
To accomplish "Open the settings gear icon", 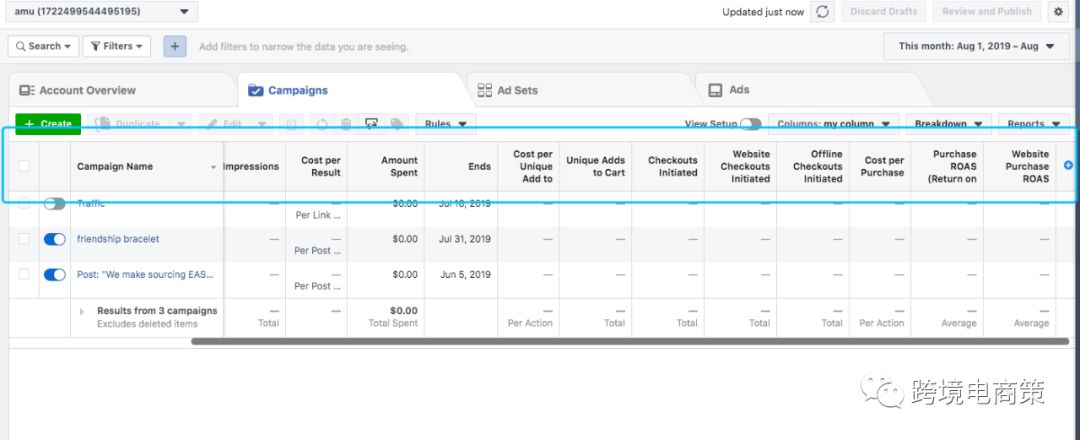I will point(1058,12).
